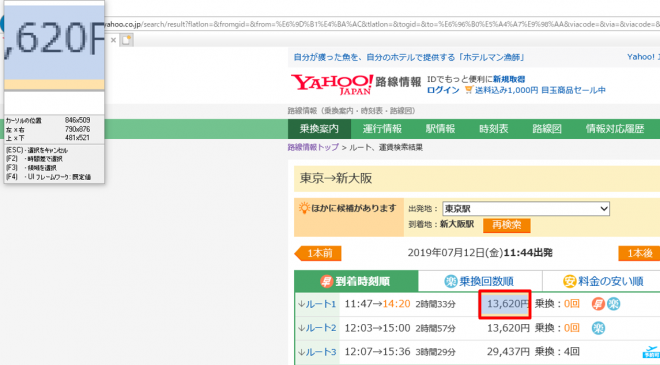Open the 出発地 東京駅 dropdown
This screenshot has height=365, width=660.
(x=526, y=209)
